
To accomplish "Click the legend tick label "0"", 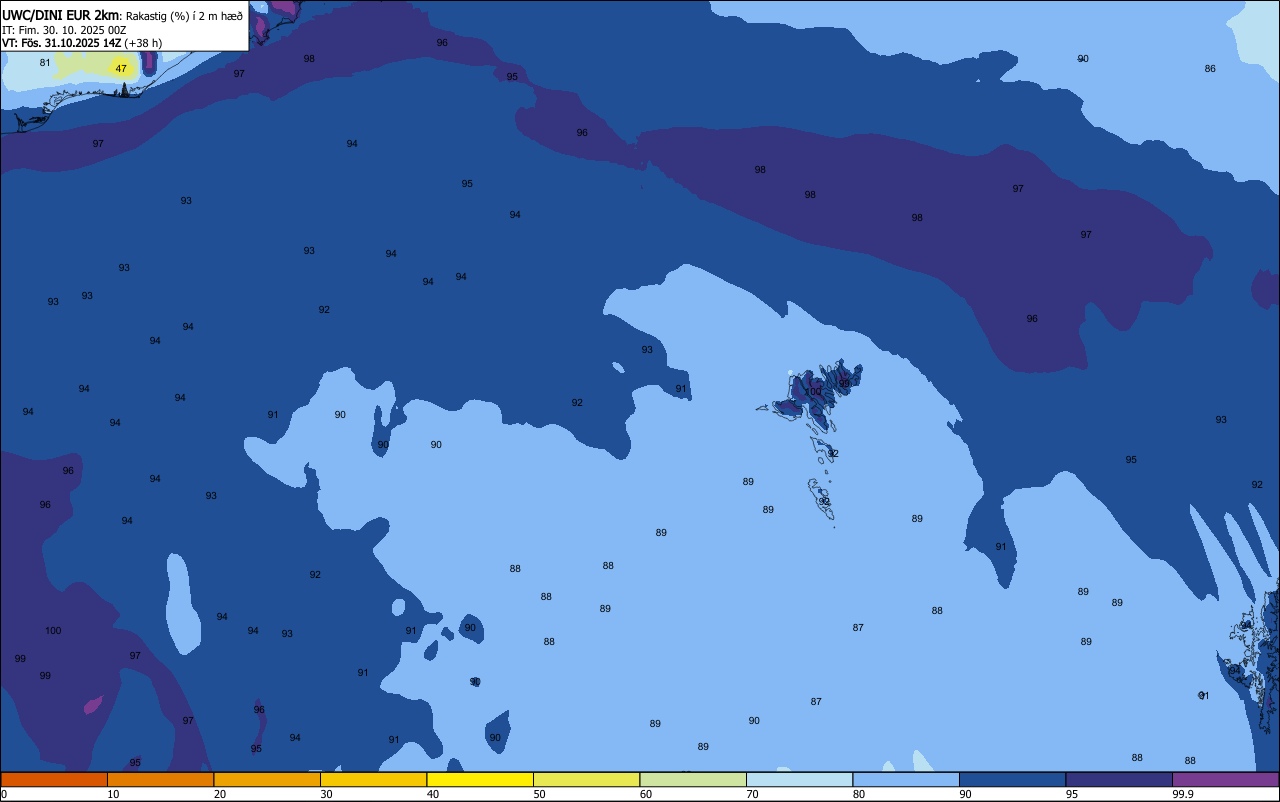I will pos(4,794).
